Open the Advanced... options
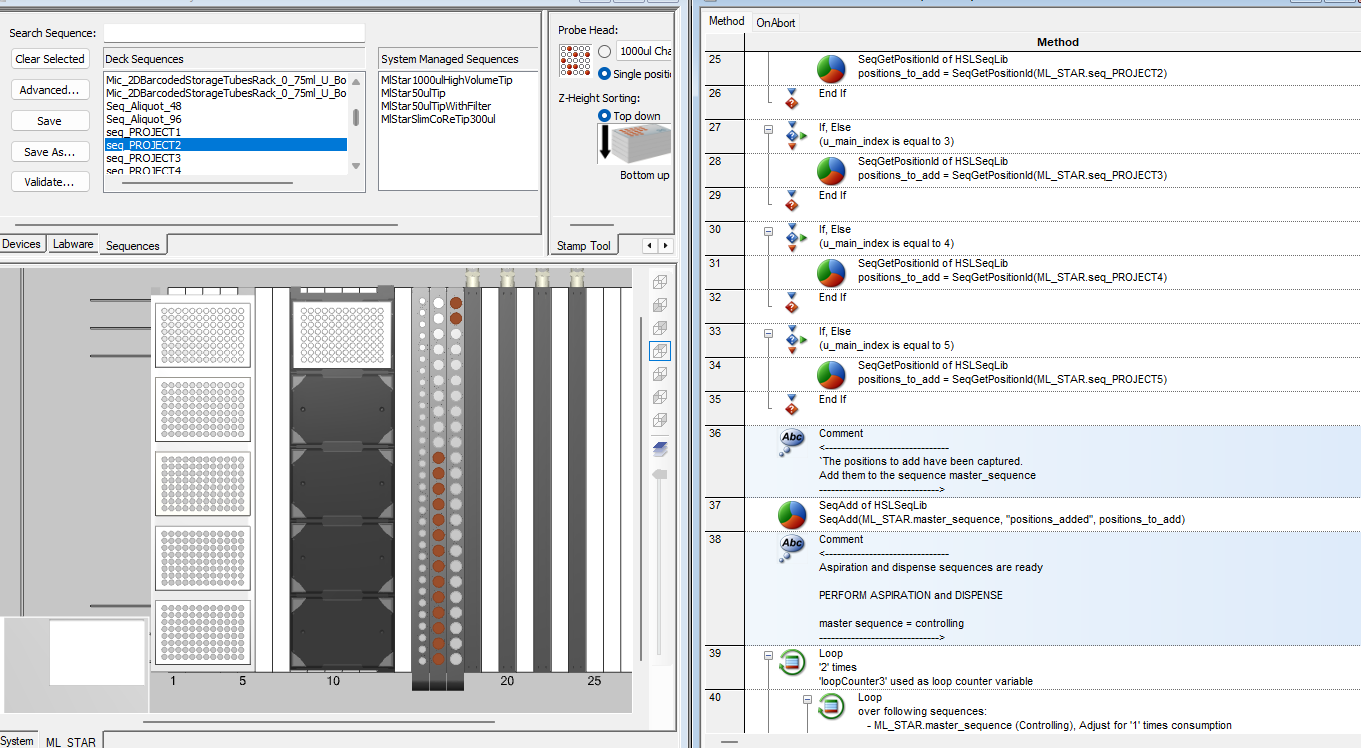1361x748 pixels. click(50, 90)
